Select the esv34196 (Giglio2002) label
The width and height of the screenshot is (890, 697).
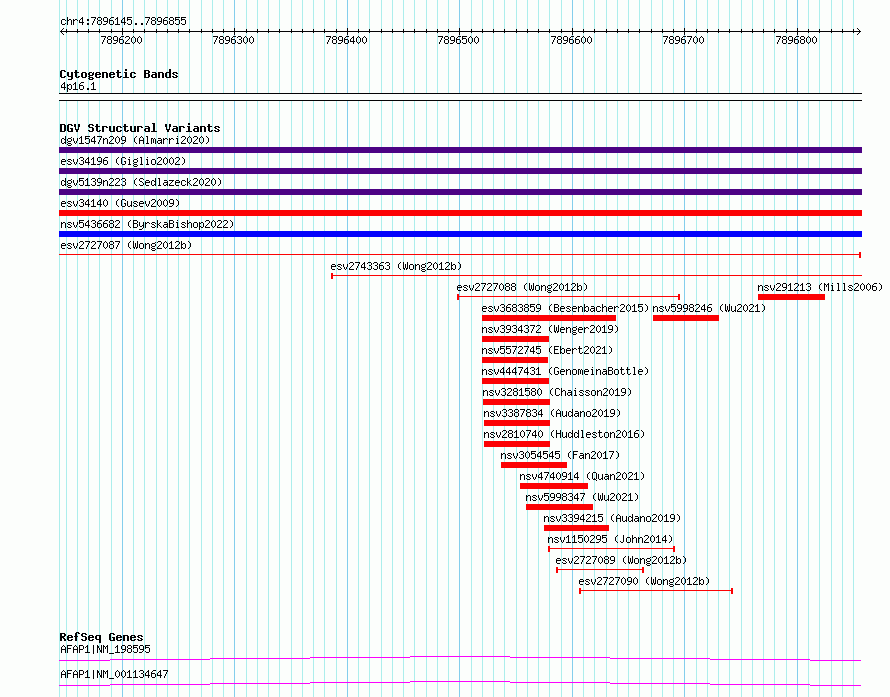coord(123,161)
